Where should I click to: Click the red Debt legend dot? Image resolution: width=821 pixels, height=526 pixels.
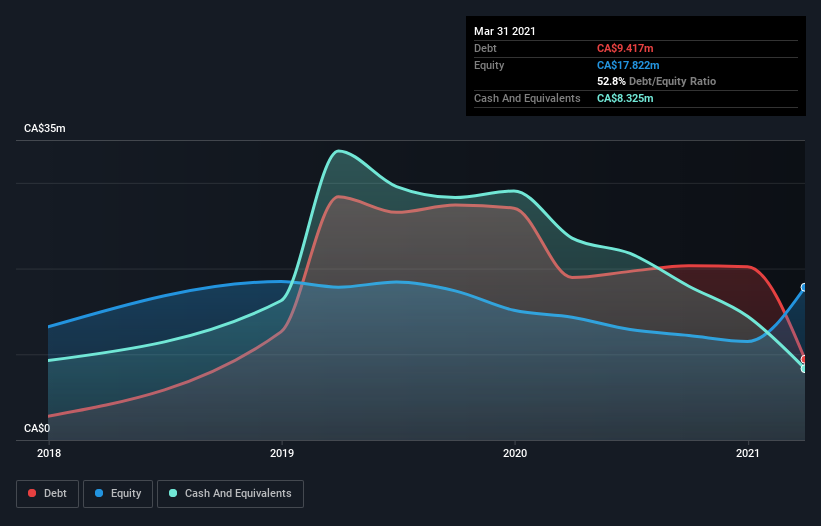coord(32,493)
